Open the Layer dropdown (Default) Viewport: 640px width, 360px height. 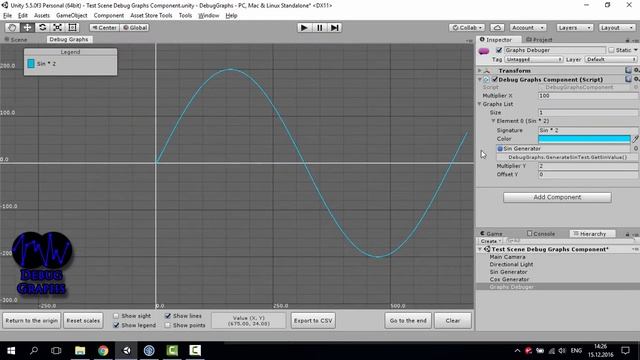click(x=611, y=59)
